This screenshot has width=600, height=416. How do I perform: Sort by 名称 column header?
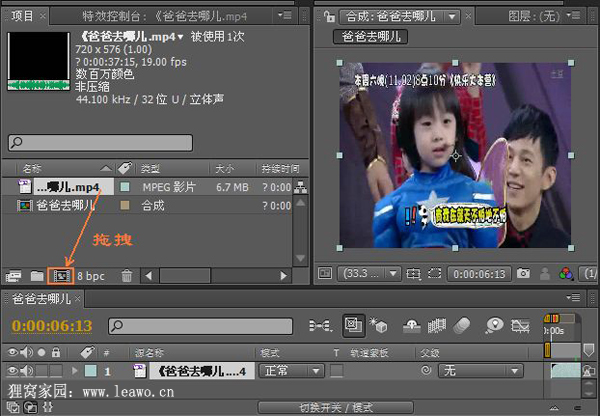coord(32,168)
